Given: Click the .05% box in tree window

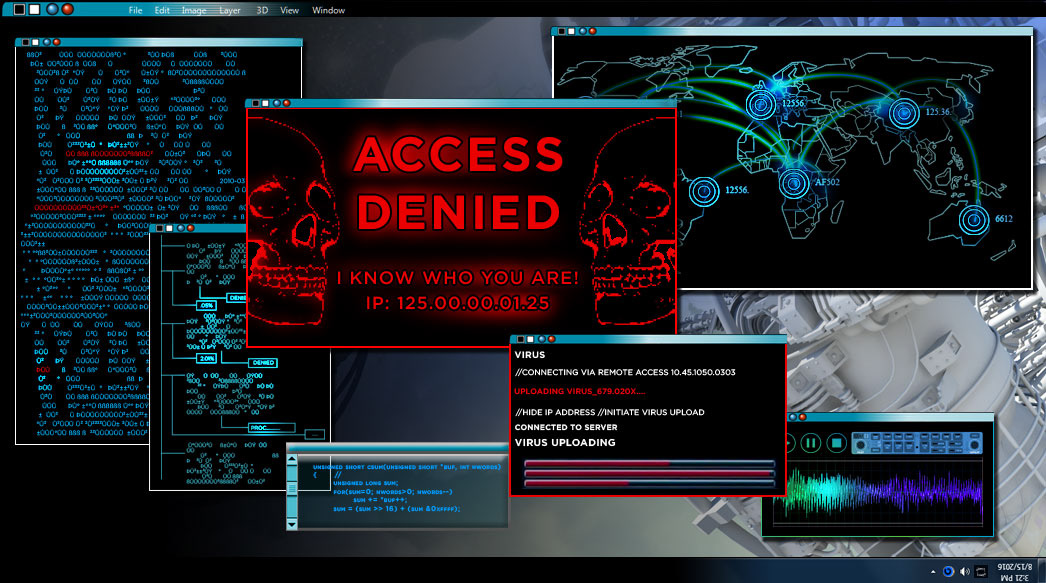Looking at the screenshot, I should (206, 306).
